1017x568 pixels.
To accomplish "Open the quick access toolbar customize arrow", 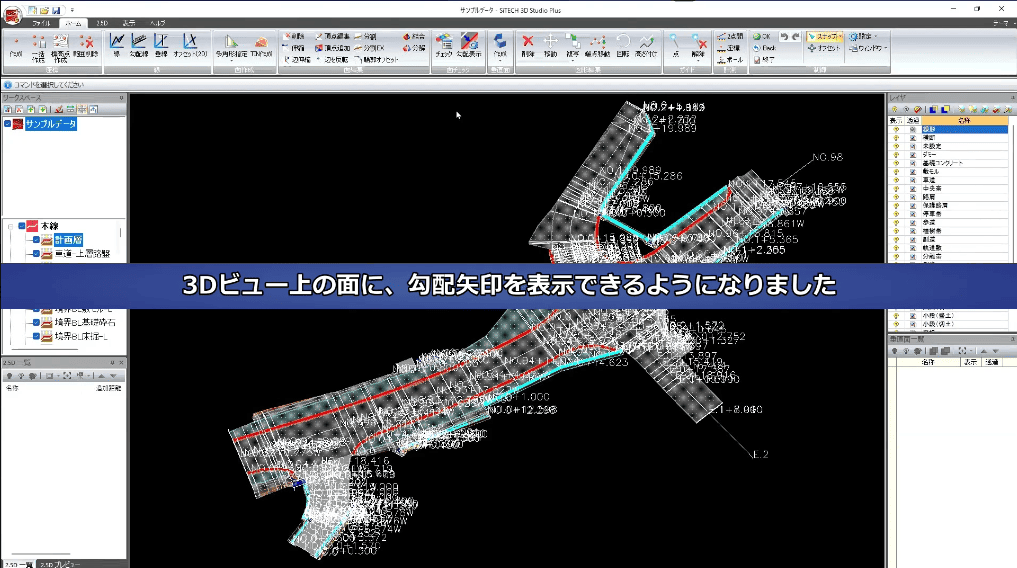I will (72, 10).
